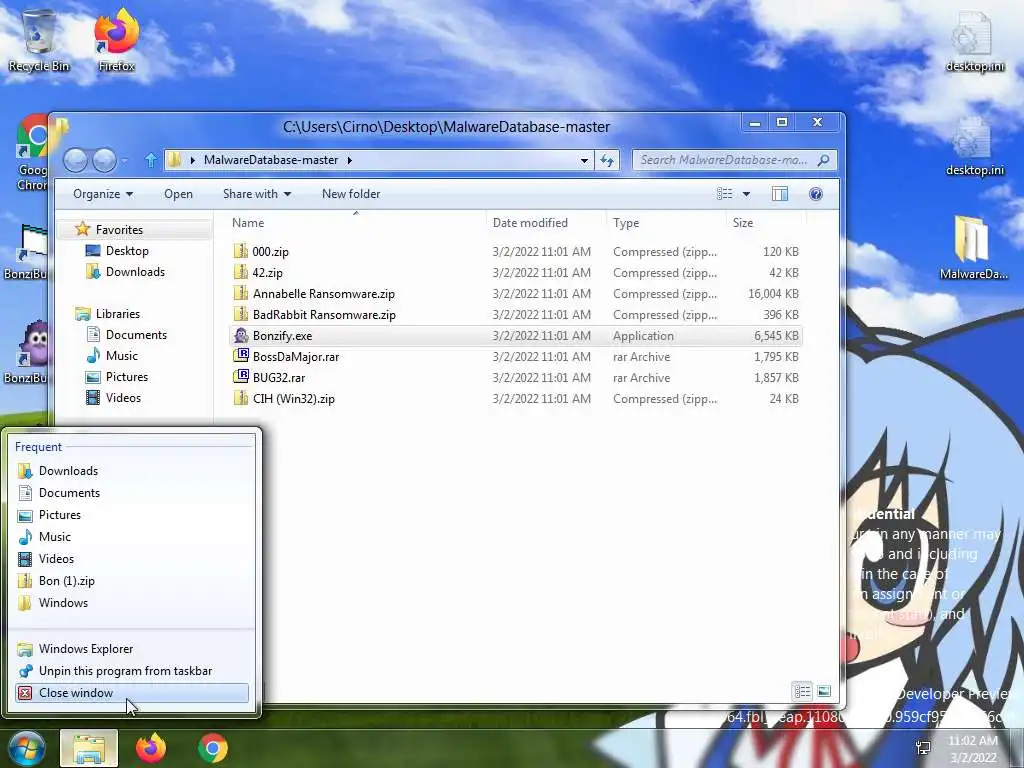Select the Bonzify.exe file icon
Screen dimensions: 1024x768
(241, 336)
